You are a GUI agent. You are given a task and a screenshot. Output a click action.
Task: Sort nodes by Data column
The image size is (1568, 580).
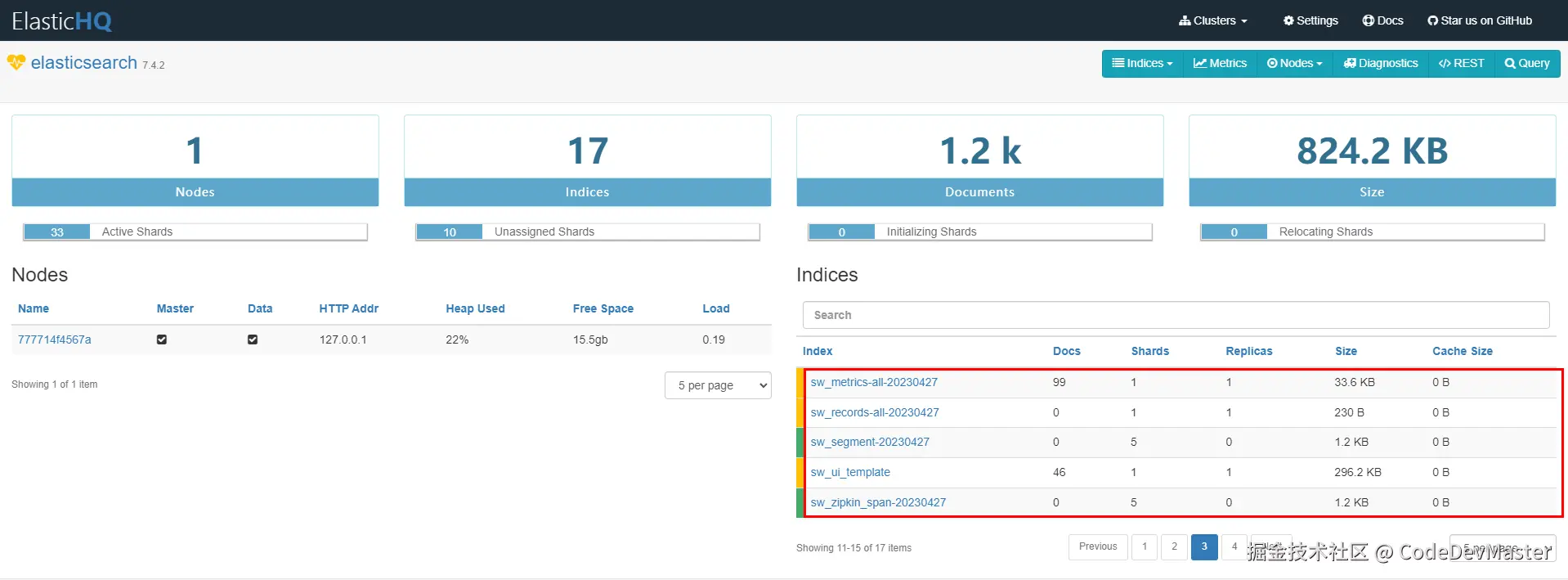pos(260,308)
